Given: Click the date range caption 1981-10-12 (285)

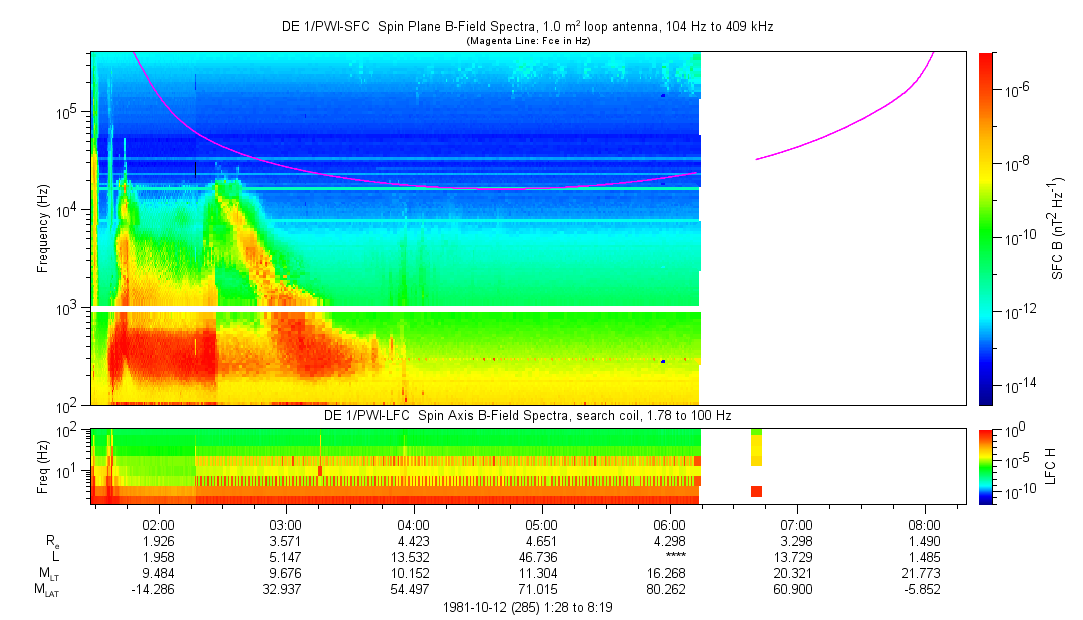Looking at the screenshot, I should (x=527, y=607).
